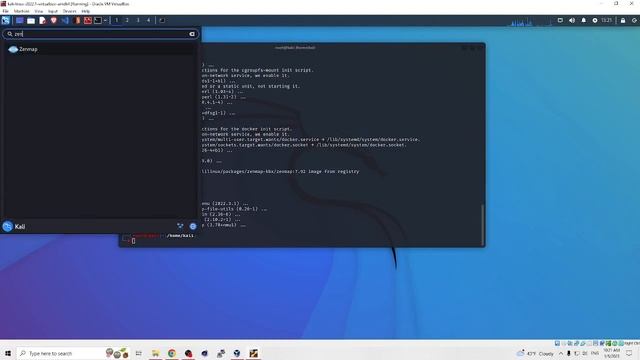Launch the red shield browser icon
The width and height of the screenshot is (640, 360).
coord(53,20)
